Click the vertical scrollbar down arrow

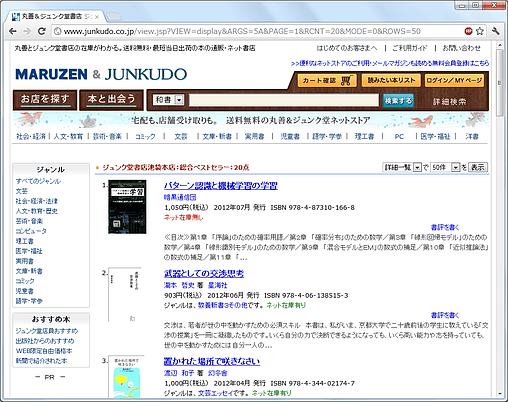point(500,394)
